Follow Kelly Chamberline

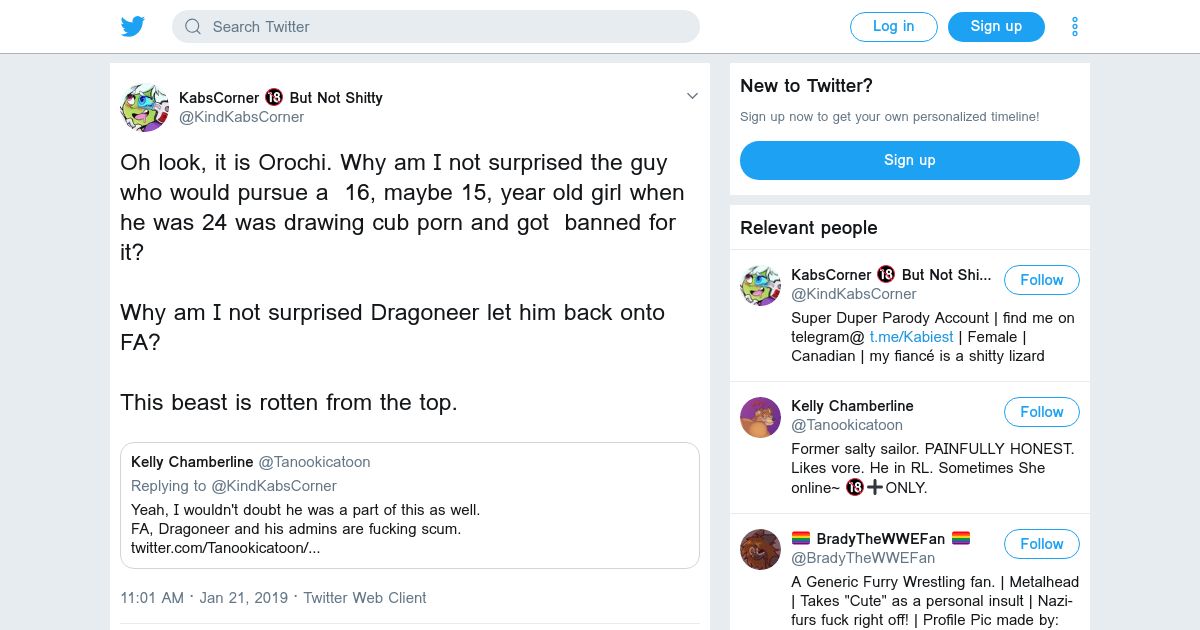[1041, 412]
